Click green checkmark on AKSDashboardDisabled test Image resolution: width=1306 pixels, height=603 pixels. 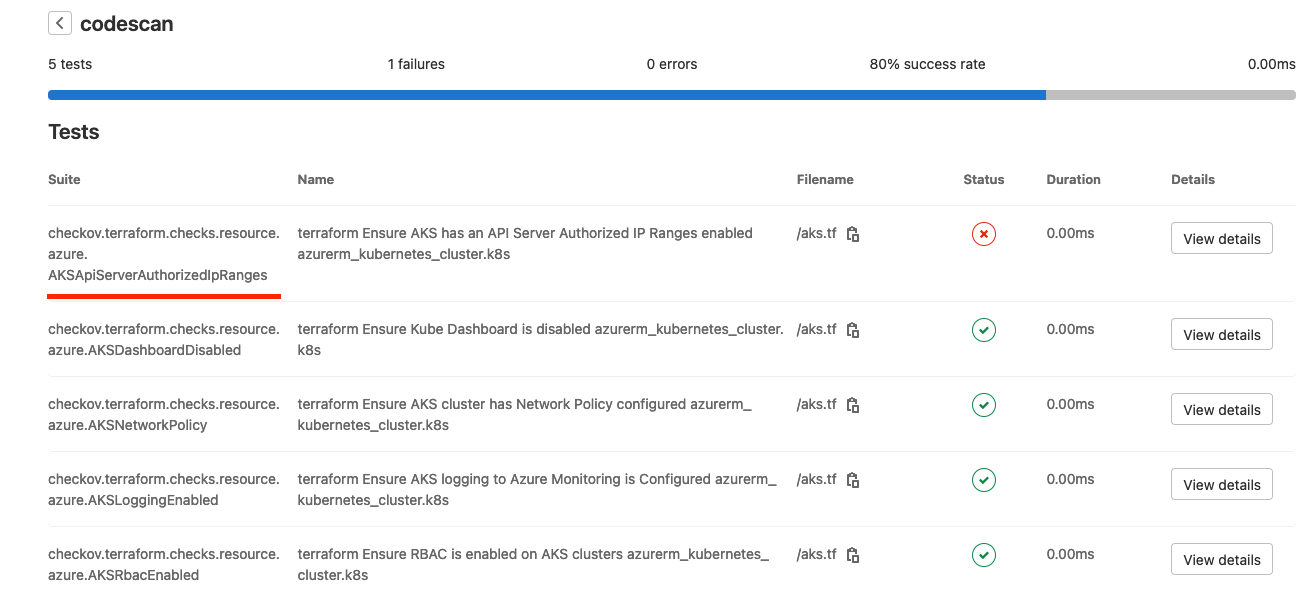[983, 330]
